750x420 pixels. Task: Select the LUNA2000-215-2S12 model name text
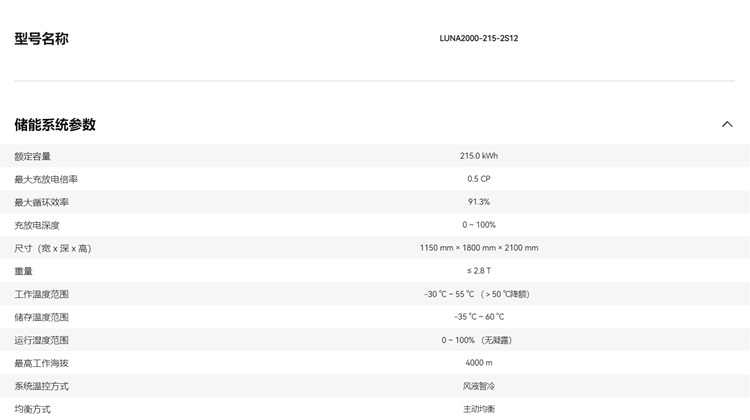(478, 39)
